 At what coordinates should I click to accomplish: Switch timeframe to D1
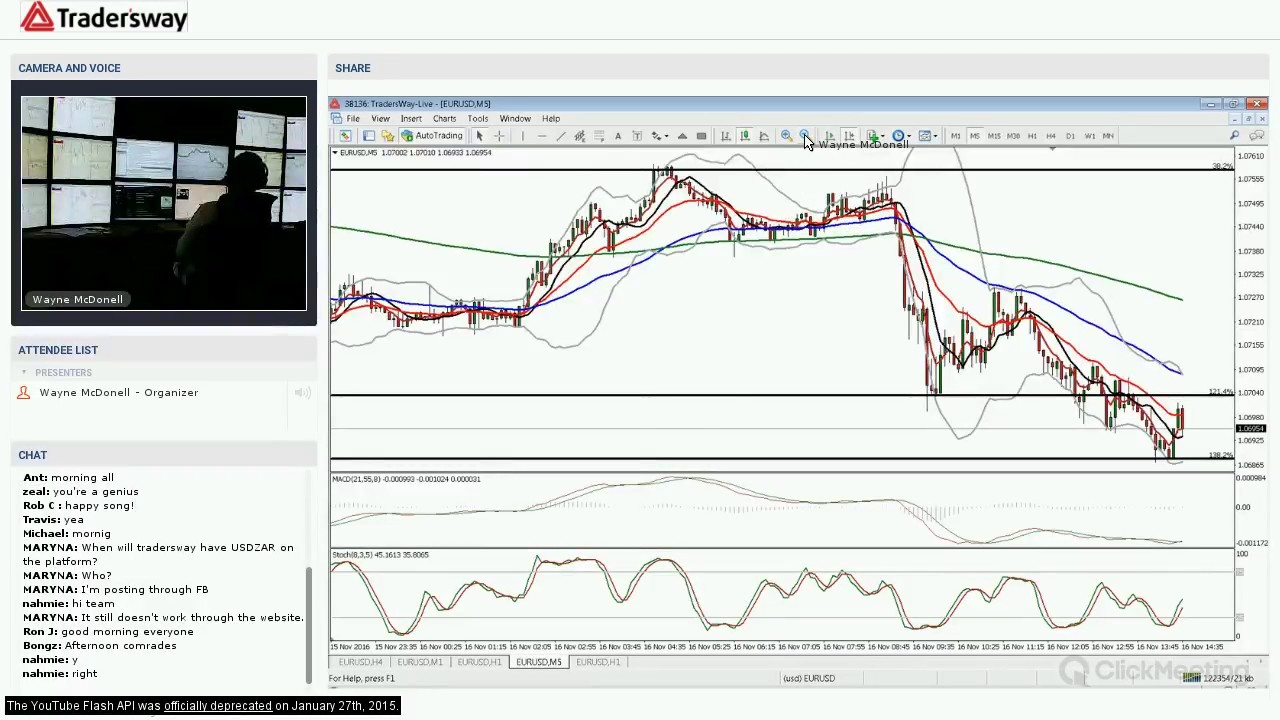1070,135
